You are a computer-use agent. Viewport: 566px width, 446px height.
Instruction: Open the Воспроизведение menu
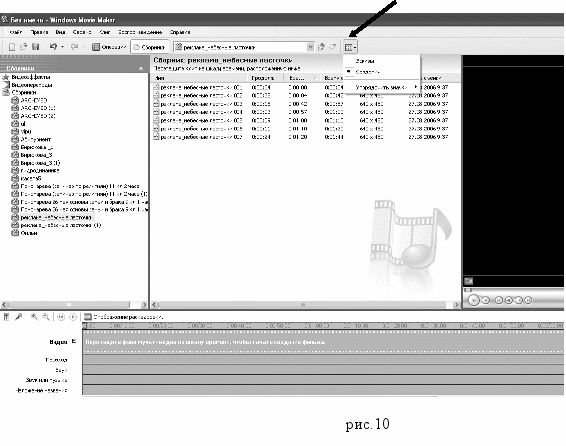(x=140, y=32)
